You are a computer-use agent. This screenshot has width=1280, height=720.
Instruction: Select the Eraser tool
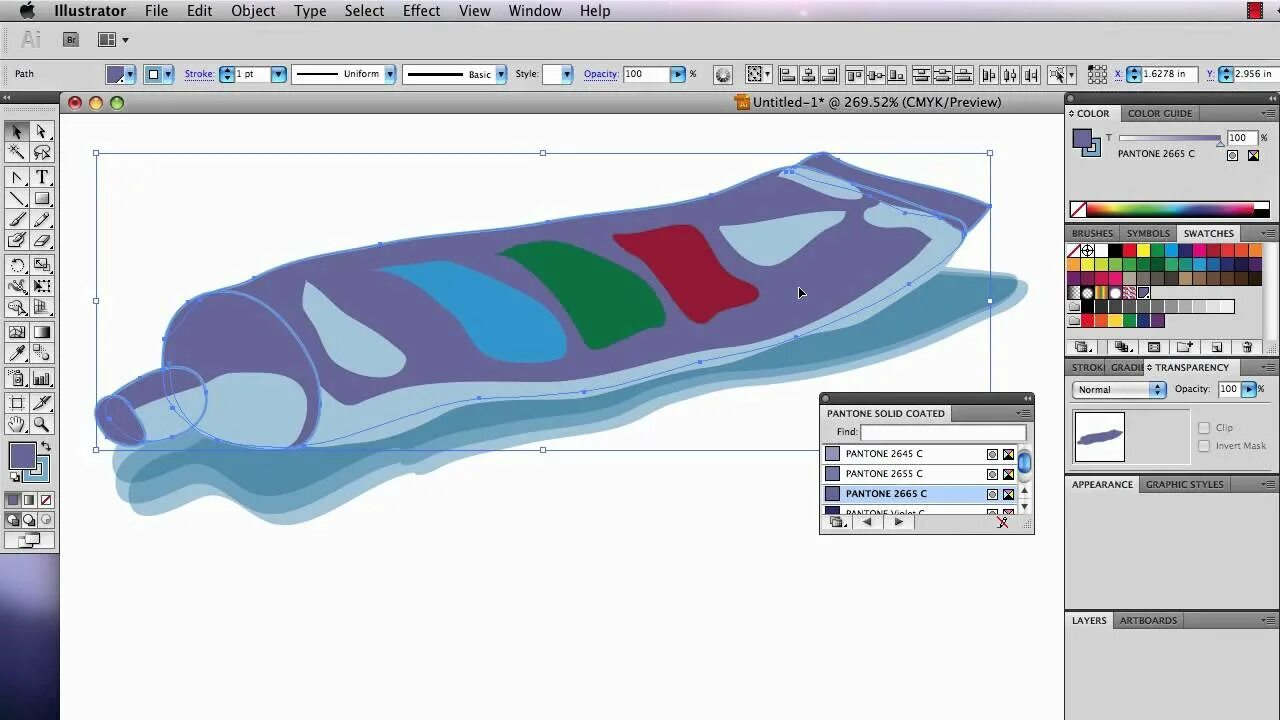pos(42,241)
